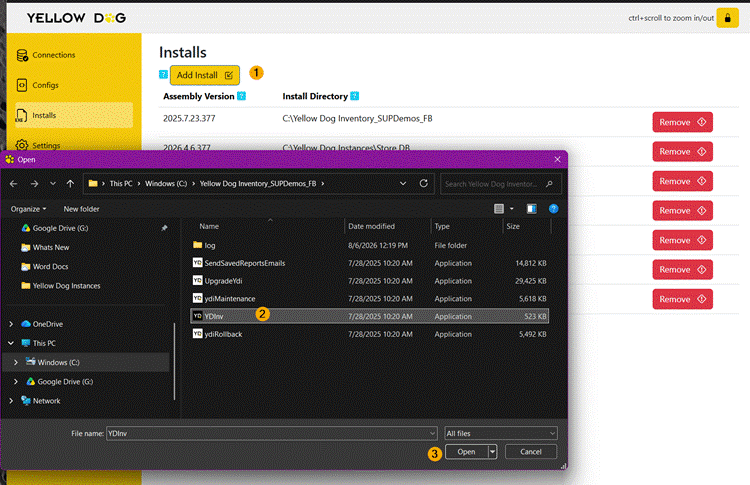This screenshot has height=485, width=750.
Task: Click the Open button
Action: pos(466,452)
